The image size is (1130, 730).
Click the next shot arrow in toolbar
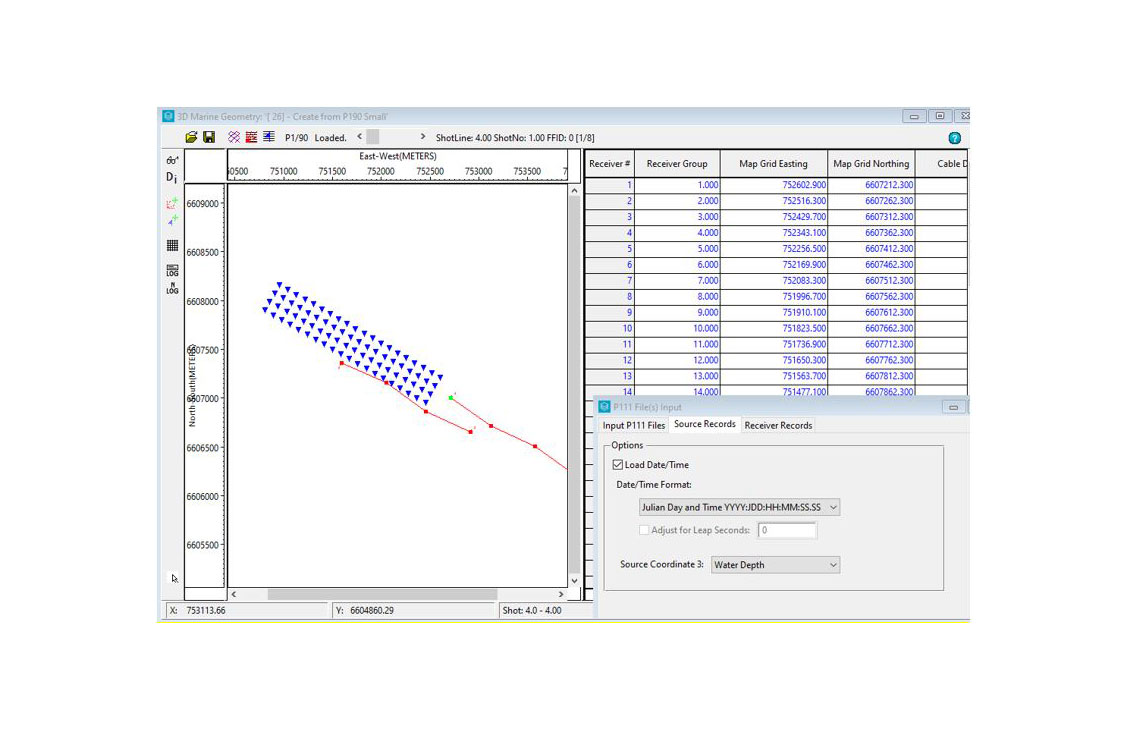pos(423,137)
